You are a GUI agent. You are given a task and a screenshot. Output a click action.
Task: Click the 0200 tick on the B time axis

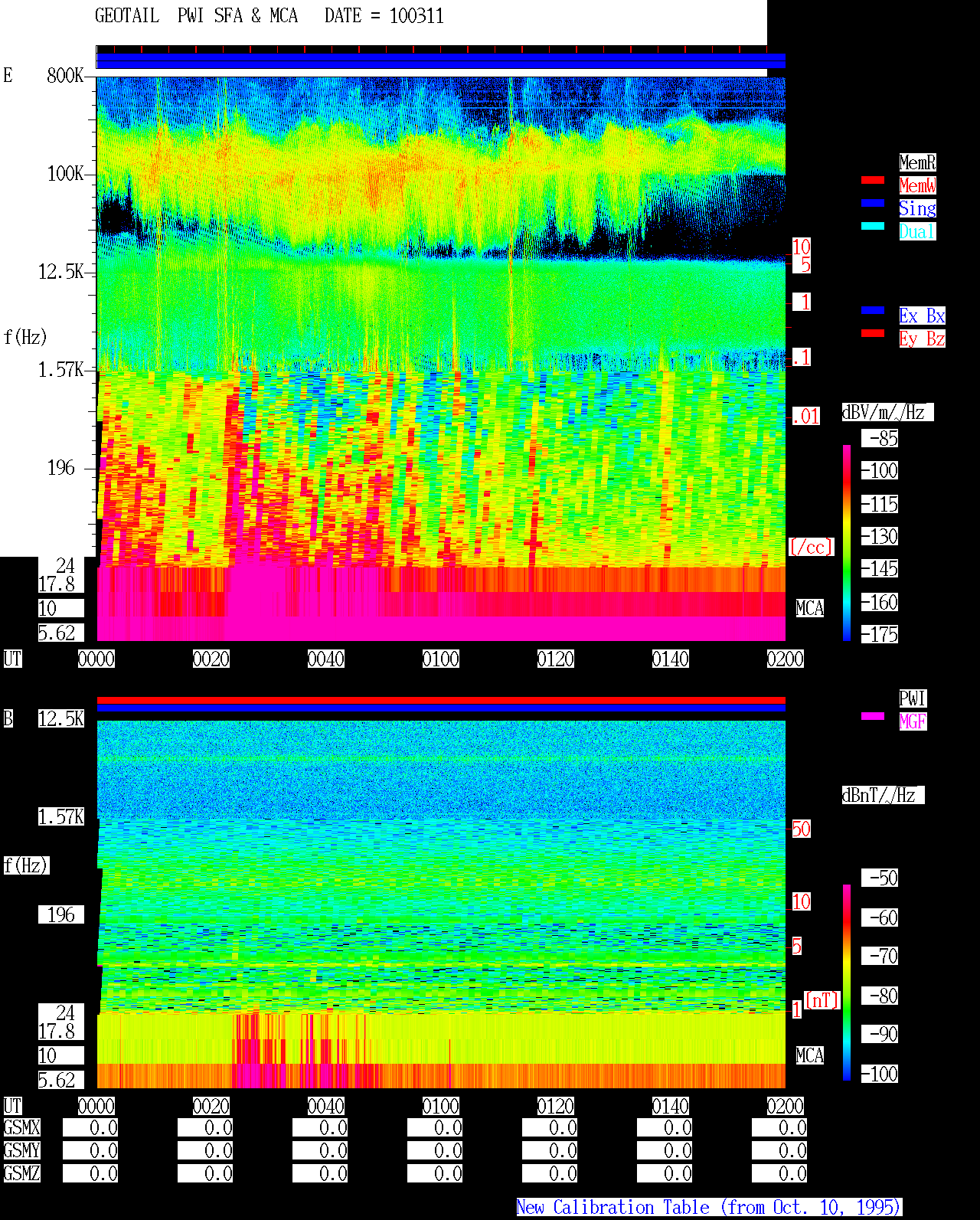tap(786, 1106)
